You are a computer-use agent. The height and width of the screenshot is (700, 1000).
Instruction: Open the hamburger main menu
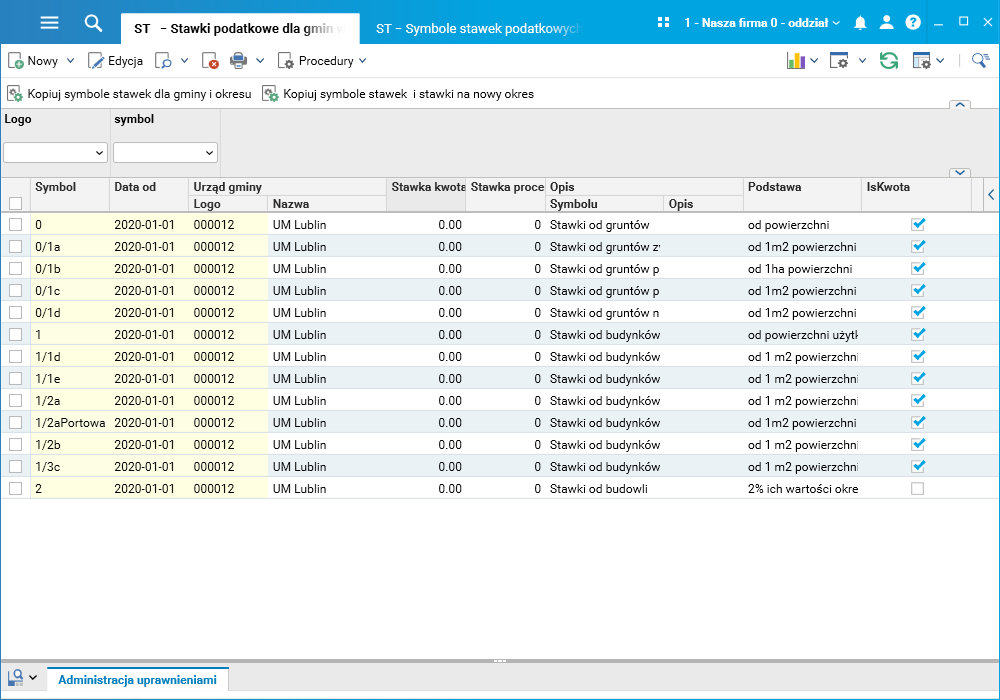[x=49, y=22]
